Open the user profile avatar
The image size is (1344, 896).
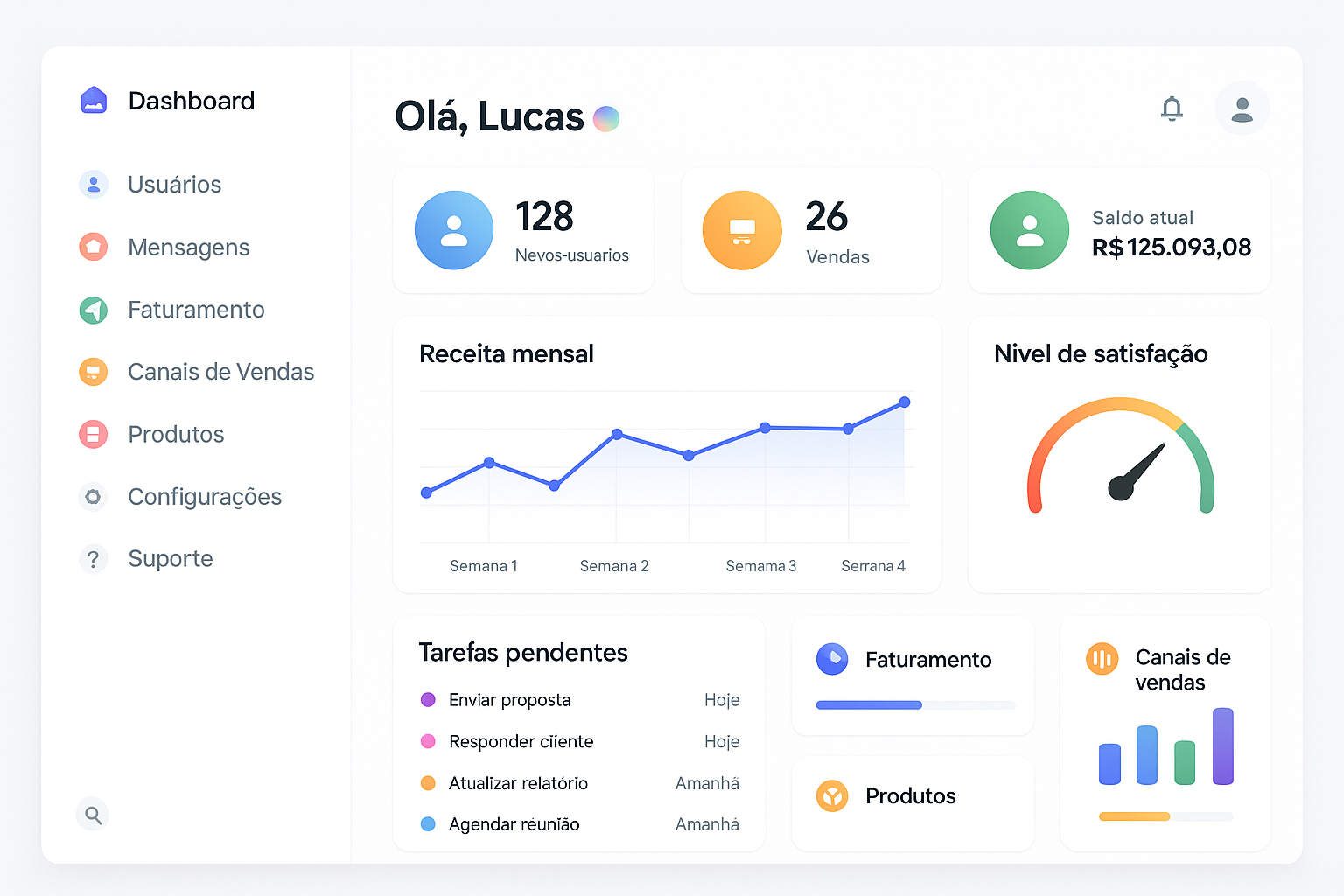coord(1242,108)
